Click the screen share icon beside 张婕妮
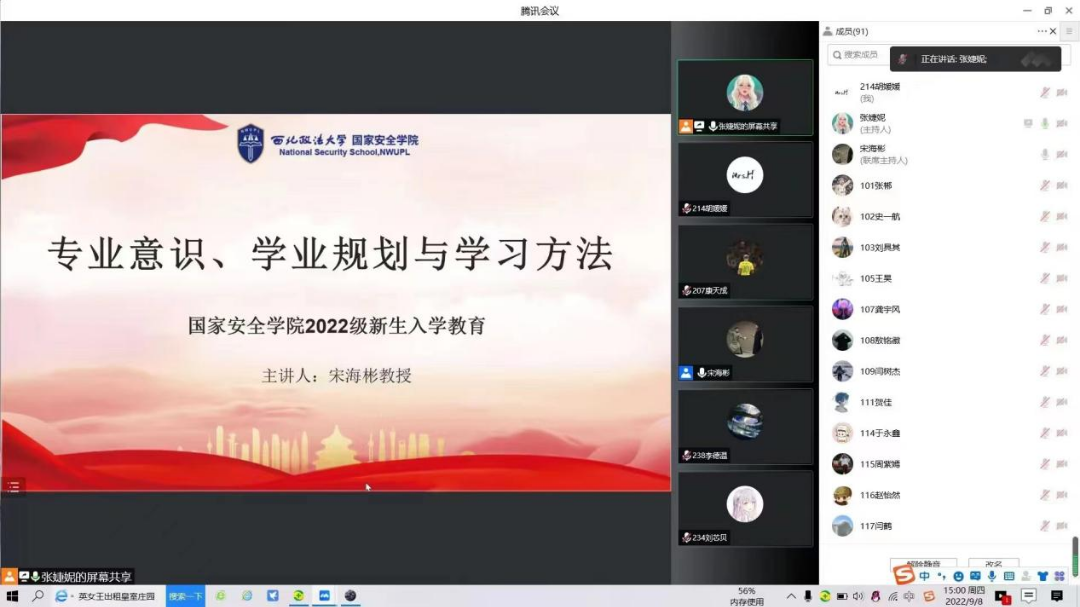 point(1028,123)
